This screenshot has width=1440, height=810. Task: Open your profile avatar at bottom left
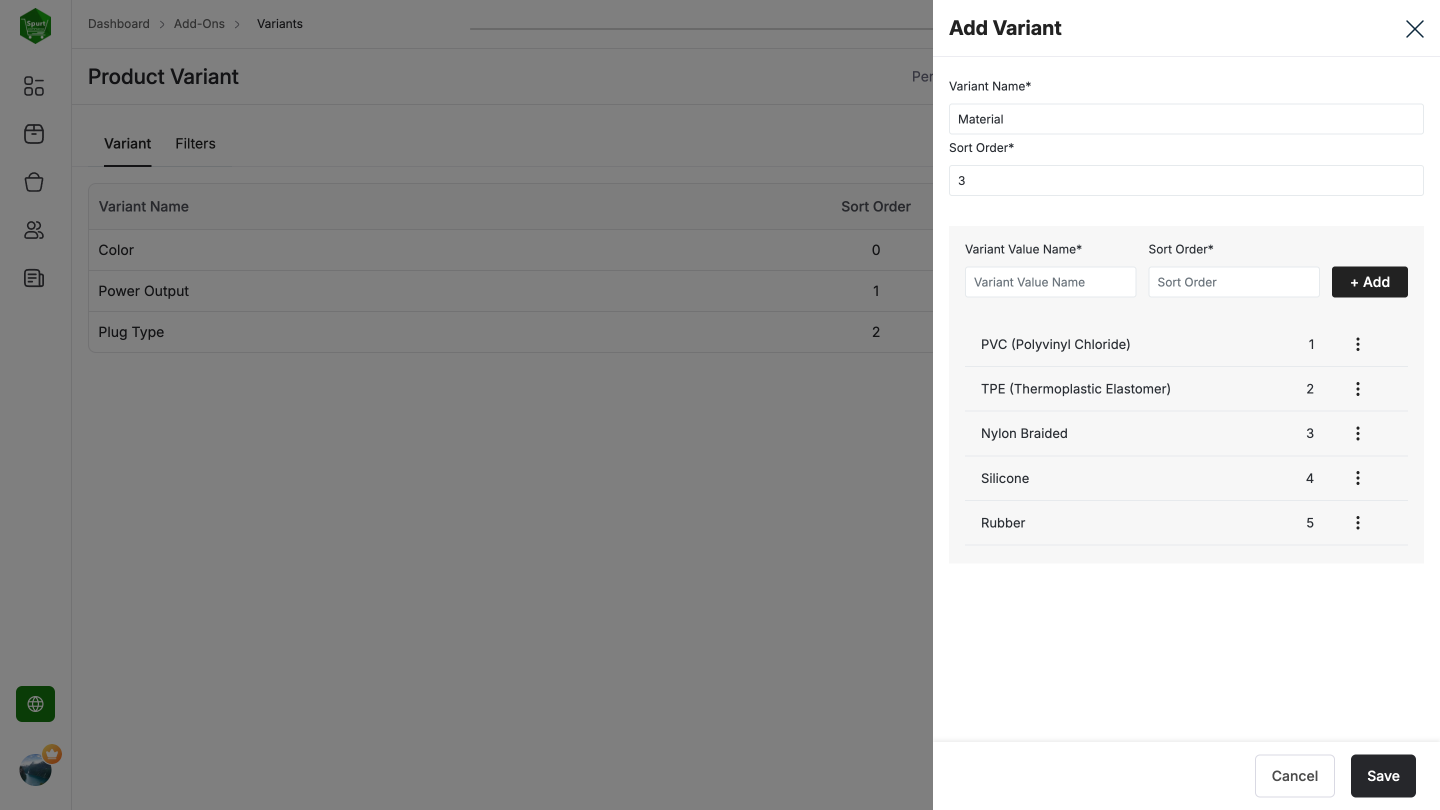click(x=34, y=769)
